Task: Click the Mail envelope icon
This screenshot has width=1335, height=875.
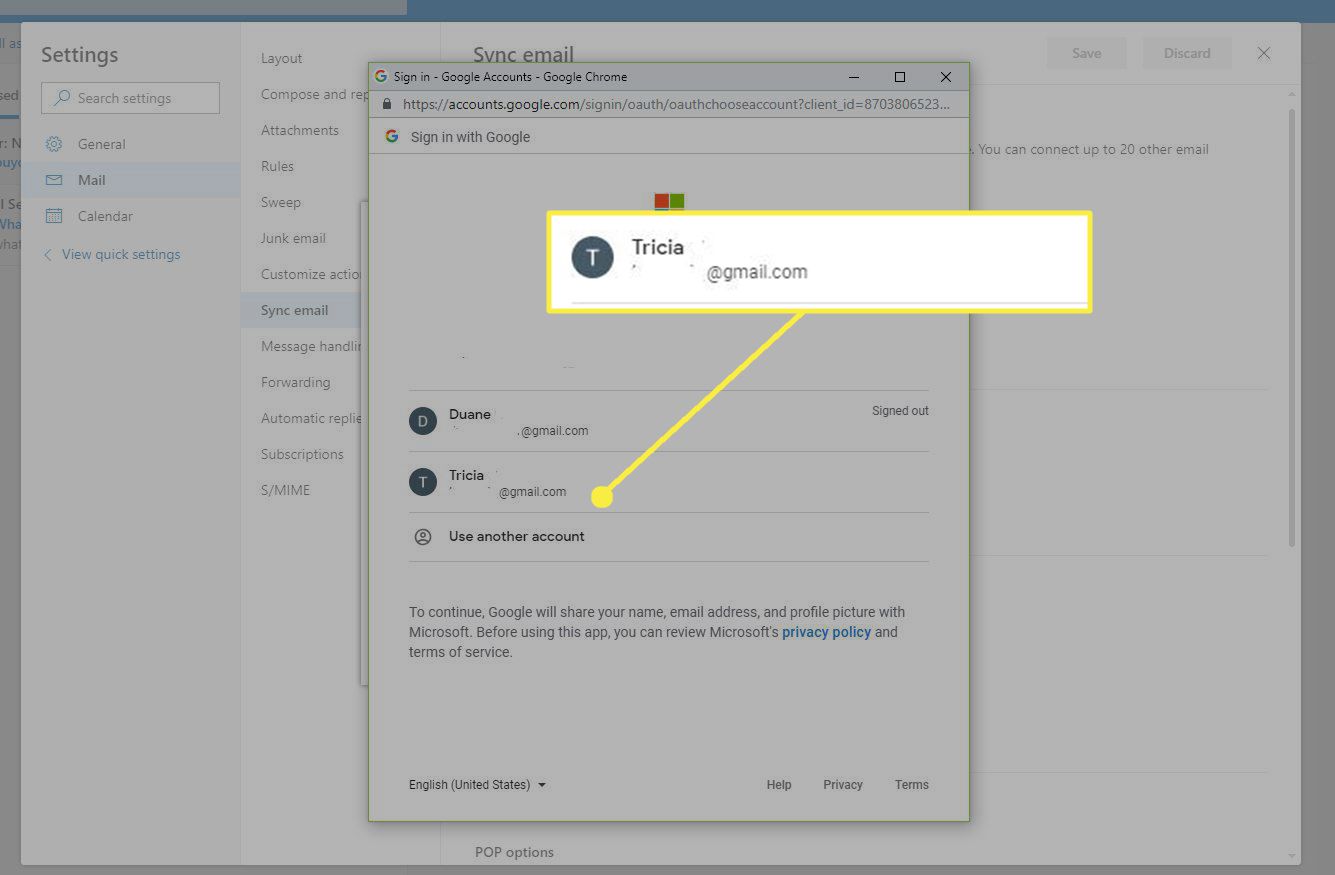Action: coord(54,180)
